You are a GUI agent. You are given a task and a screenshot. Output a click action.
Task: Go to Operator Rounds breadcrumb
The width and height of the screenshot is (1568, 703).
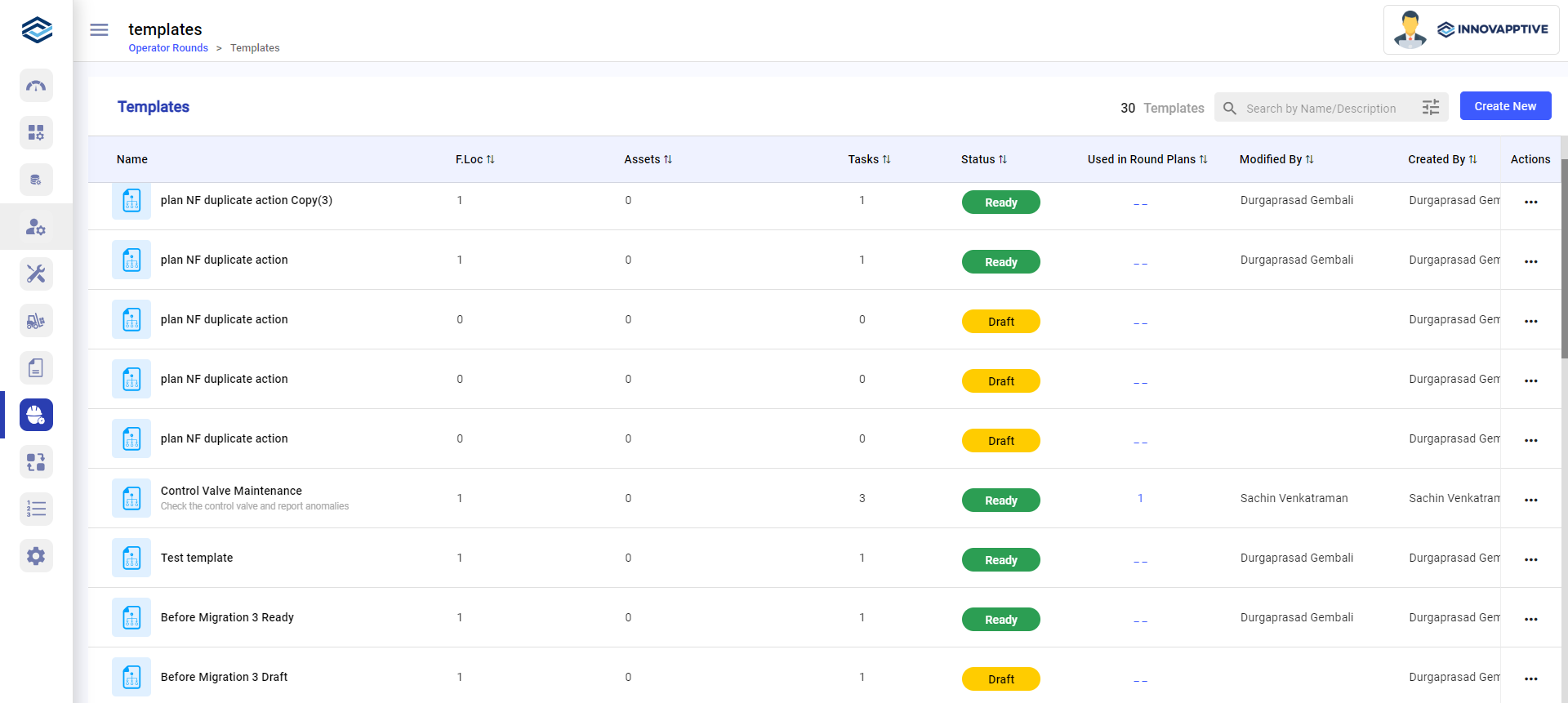click(168, 48)
